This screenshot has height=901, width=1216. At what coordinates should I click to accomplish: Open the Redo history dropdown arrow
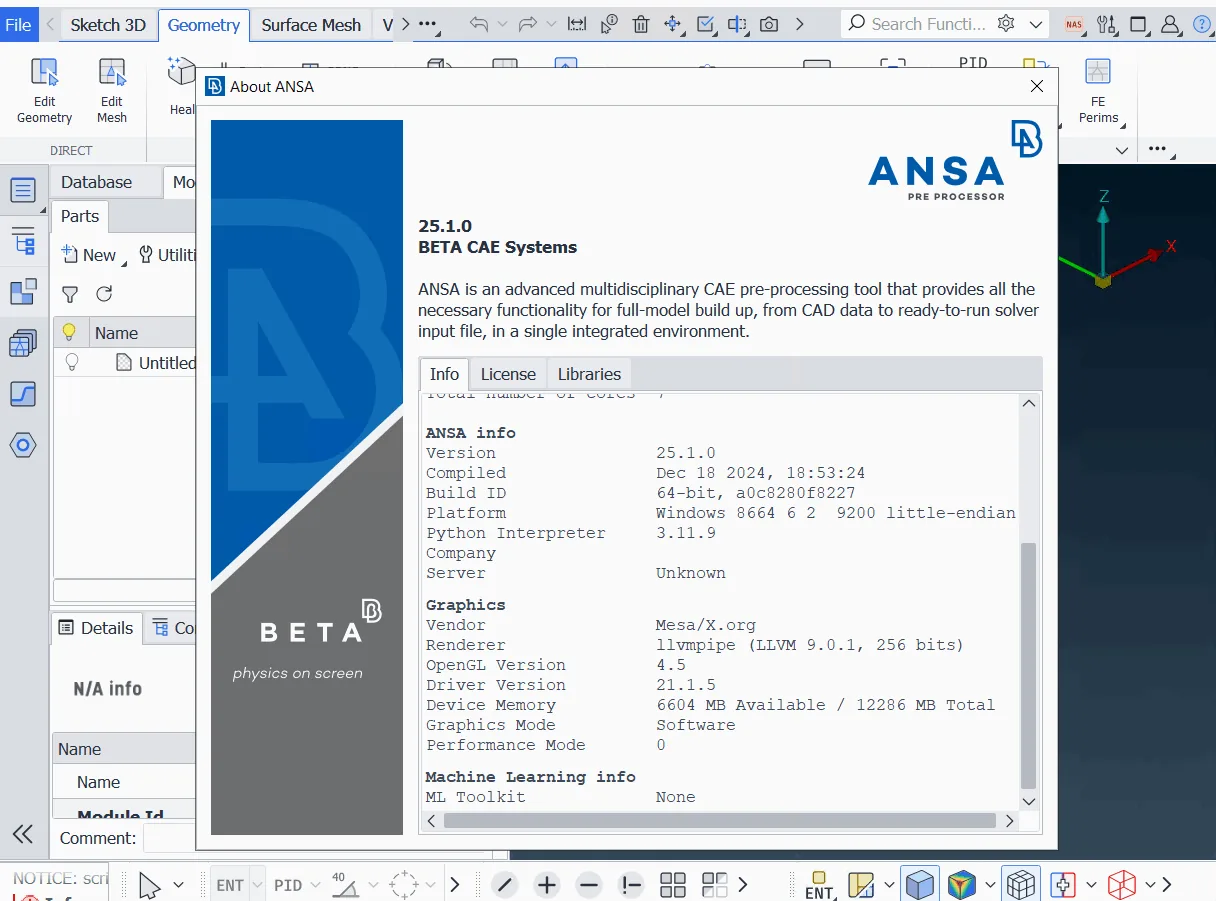[x=552, y=24]
